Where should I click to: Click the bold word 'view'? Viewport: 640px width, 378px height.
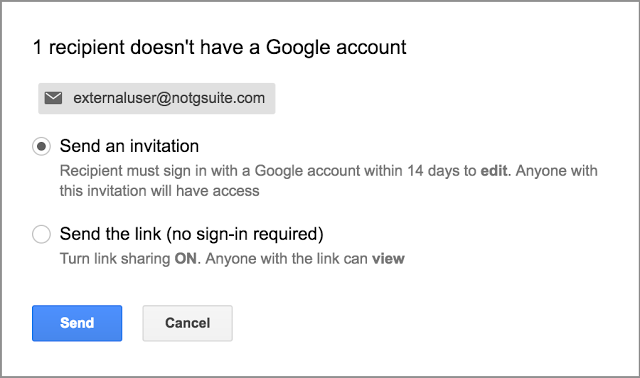[x=388, y=259]
